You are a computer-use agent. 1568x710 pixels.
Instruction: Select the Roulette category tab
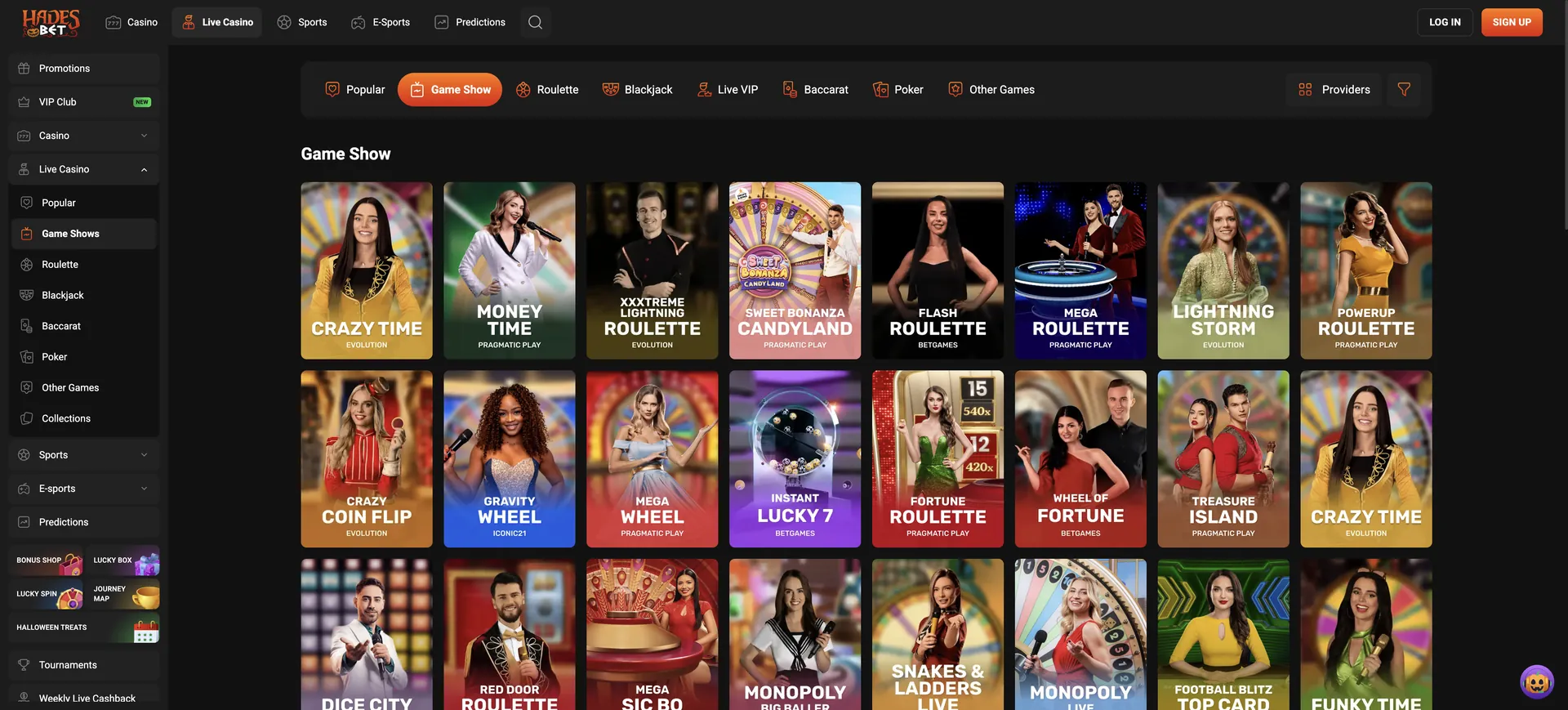click(x=547, y=90)
